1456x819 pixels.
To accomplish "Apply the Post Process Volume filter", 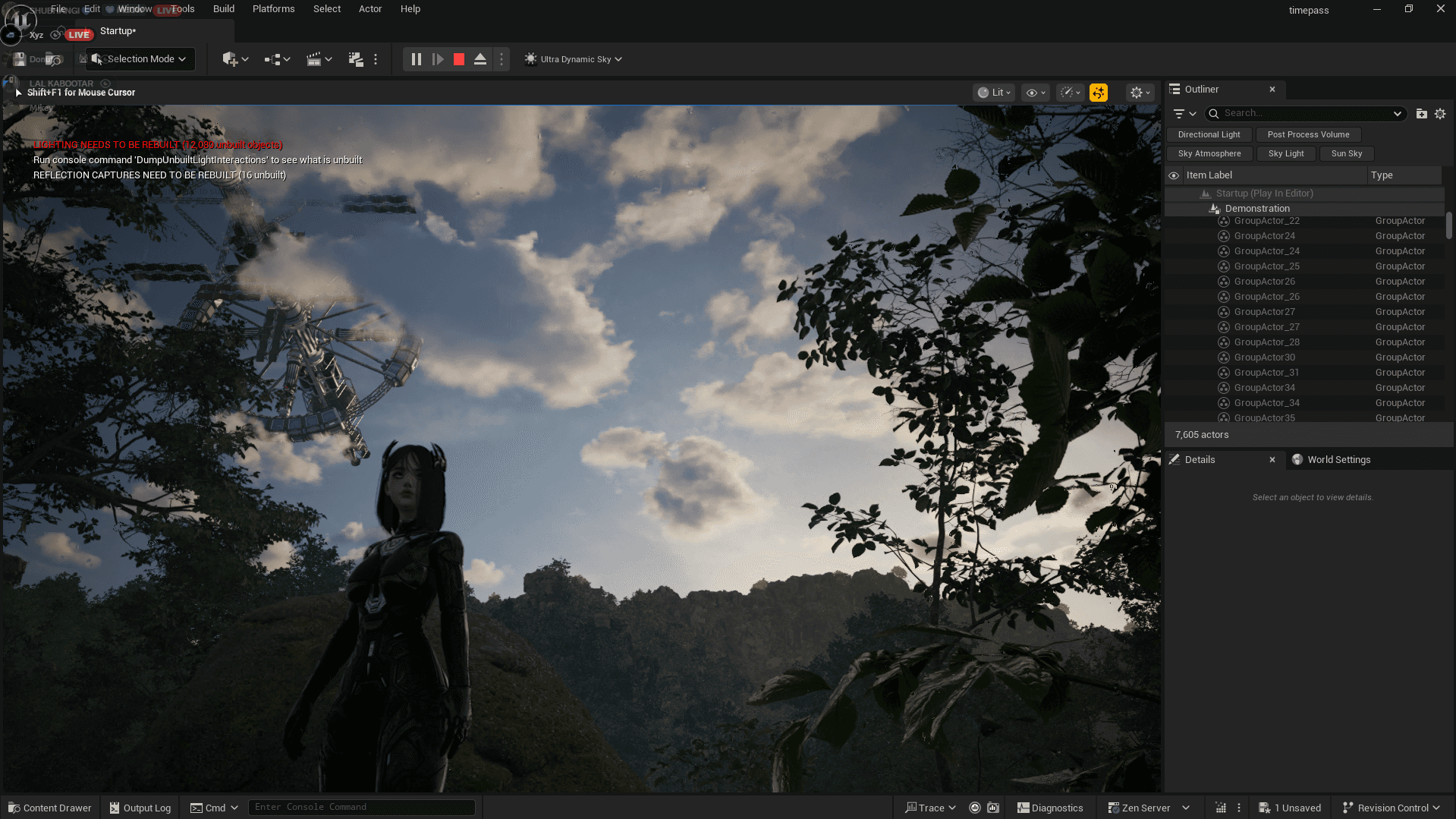I will click(1309, 134).
